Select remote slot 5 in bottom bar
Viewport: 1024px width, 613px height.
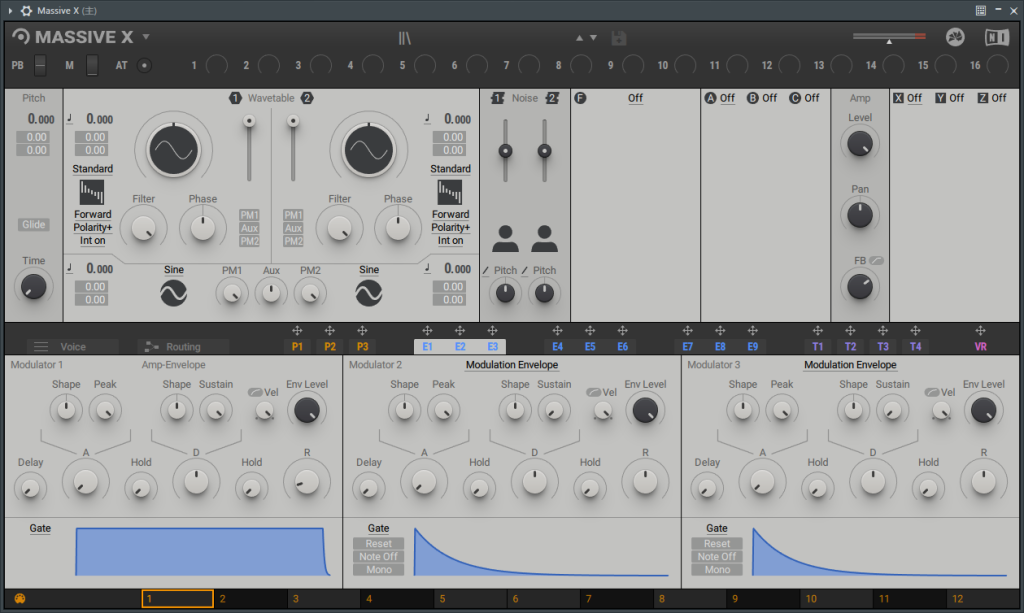tap(470, 599)
